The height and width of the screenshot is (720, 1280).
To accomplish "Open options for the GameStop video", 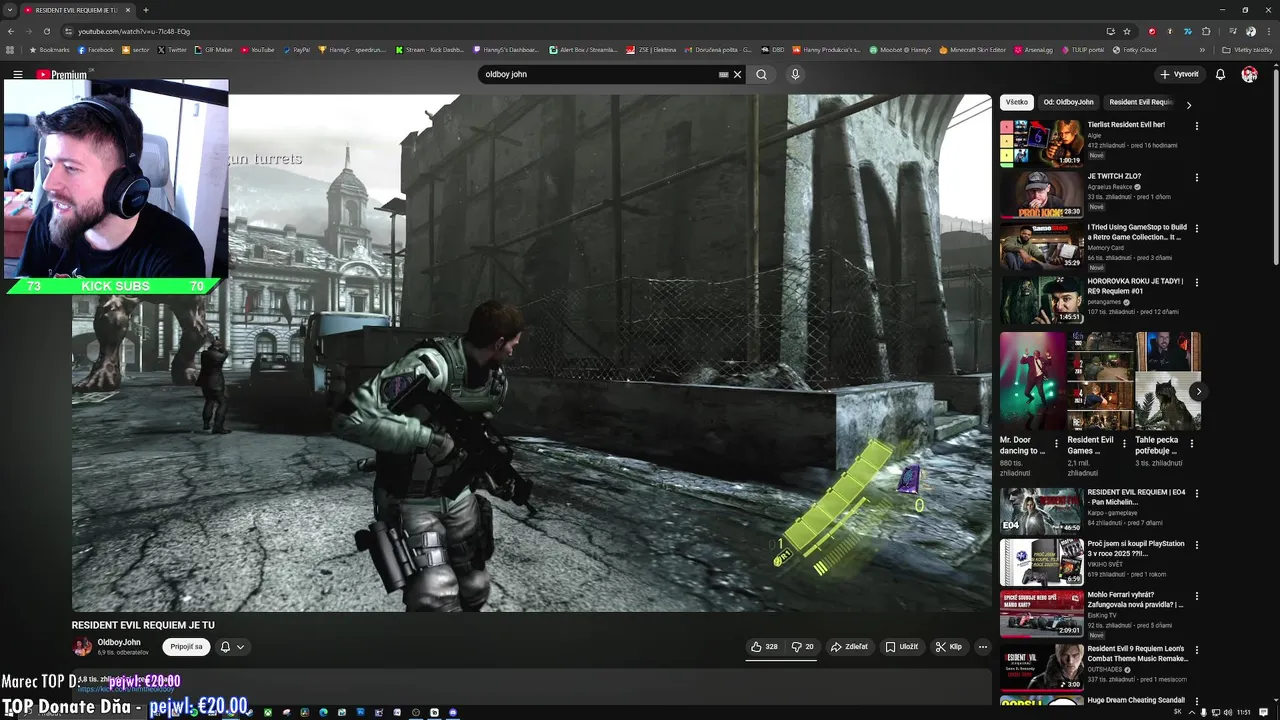I will 1196,229.
